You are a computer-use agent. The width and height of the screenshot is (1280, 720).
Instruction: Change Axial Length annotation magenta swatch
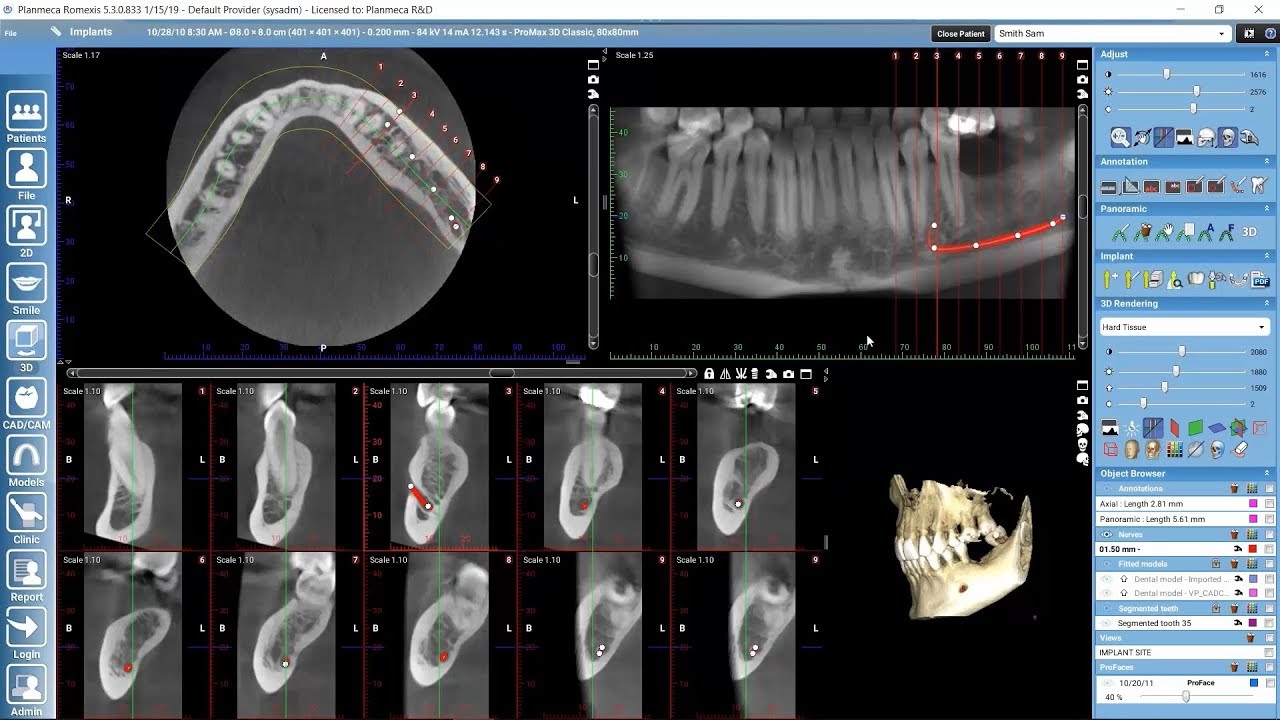pos(1252,504)
